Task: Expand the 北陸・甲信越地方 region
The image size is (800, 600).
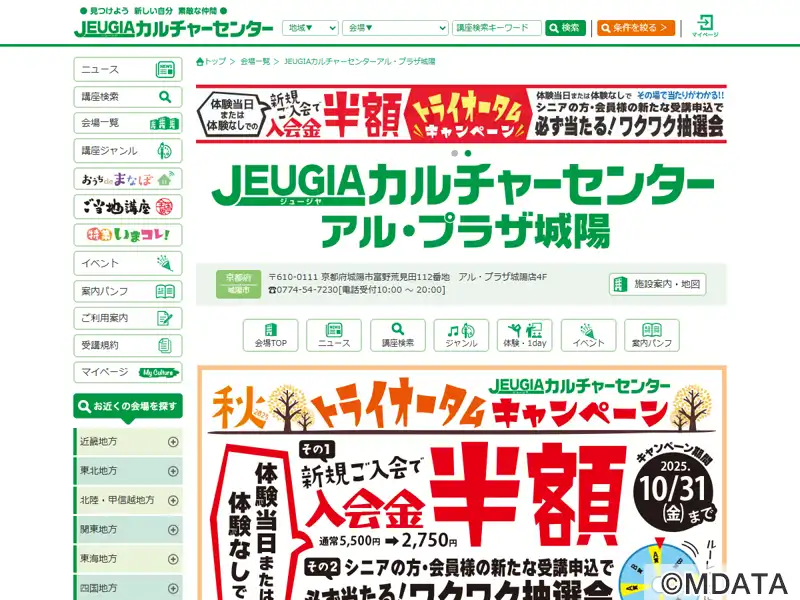Action: [x=128, y=500]
